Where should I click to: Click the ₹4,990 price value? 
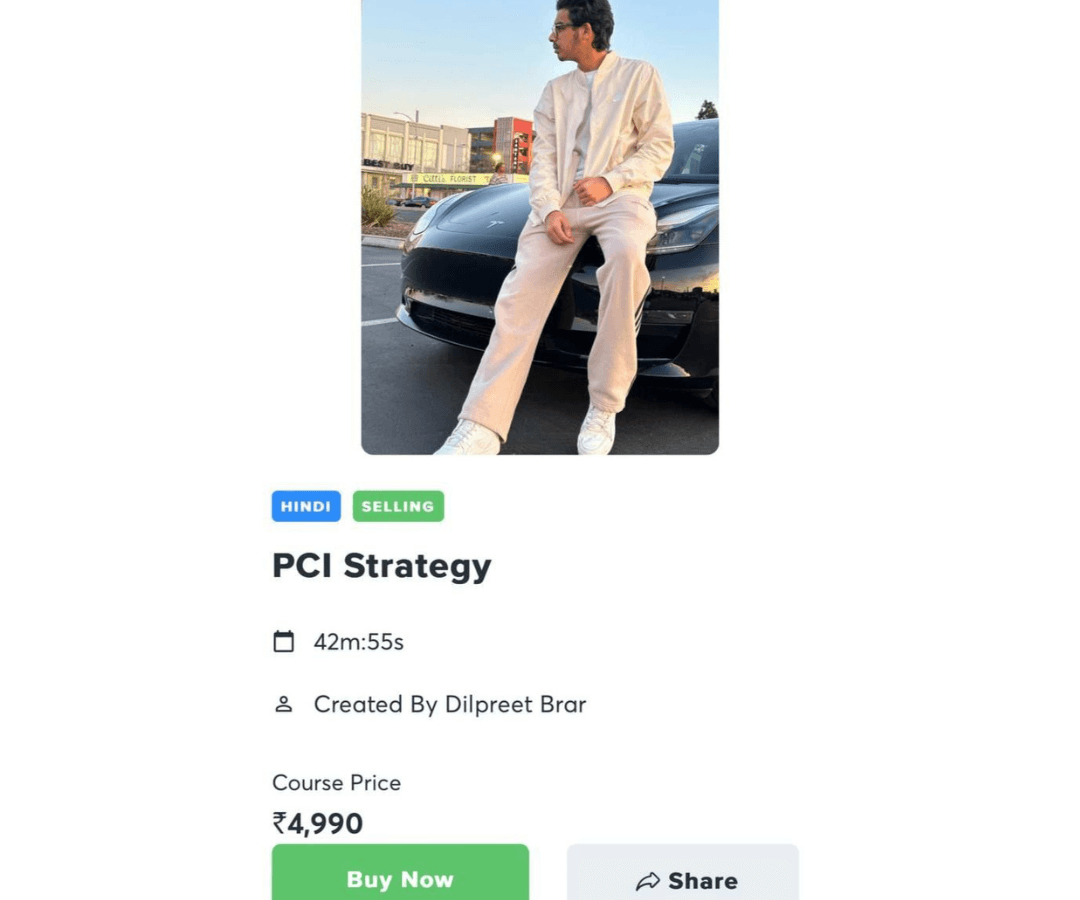click(x=318, y=823)
